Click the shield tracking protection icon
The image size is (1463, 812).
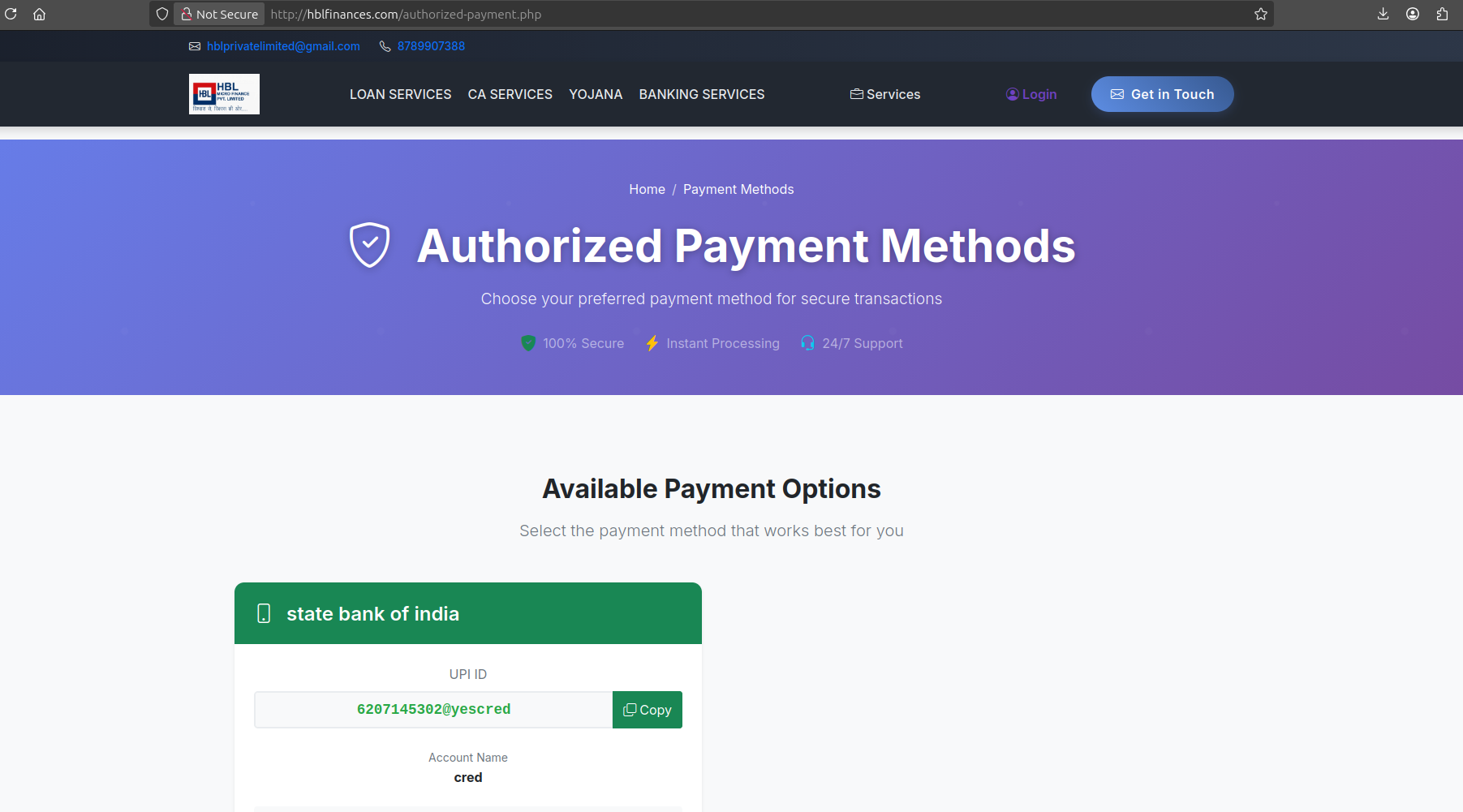162,14
